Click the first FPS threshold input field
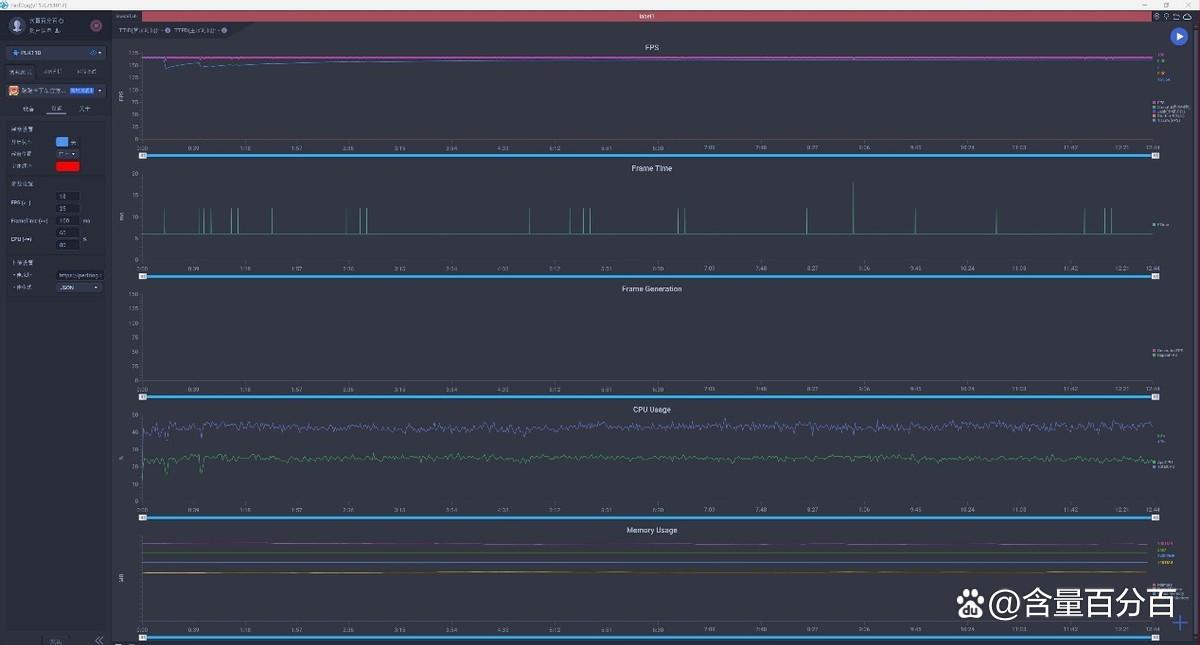This screenshot has height=645, width=1200. [x=68, y=196]
